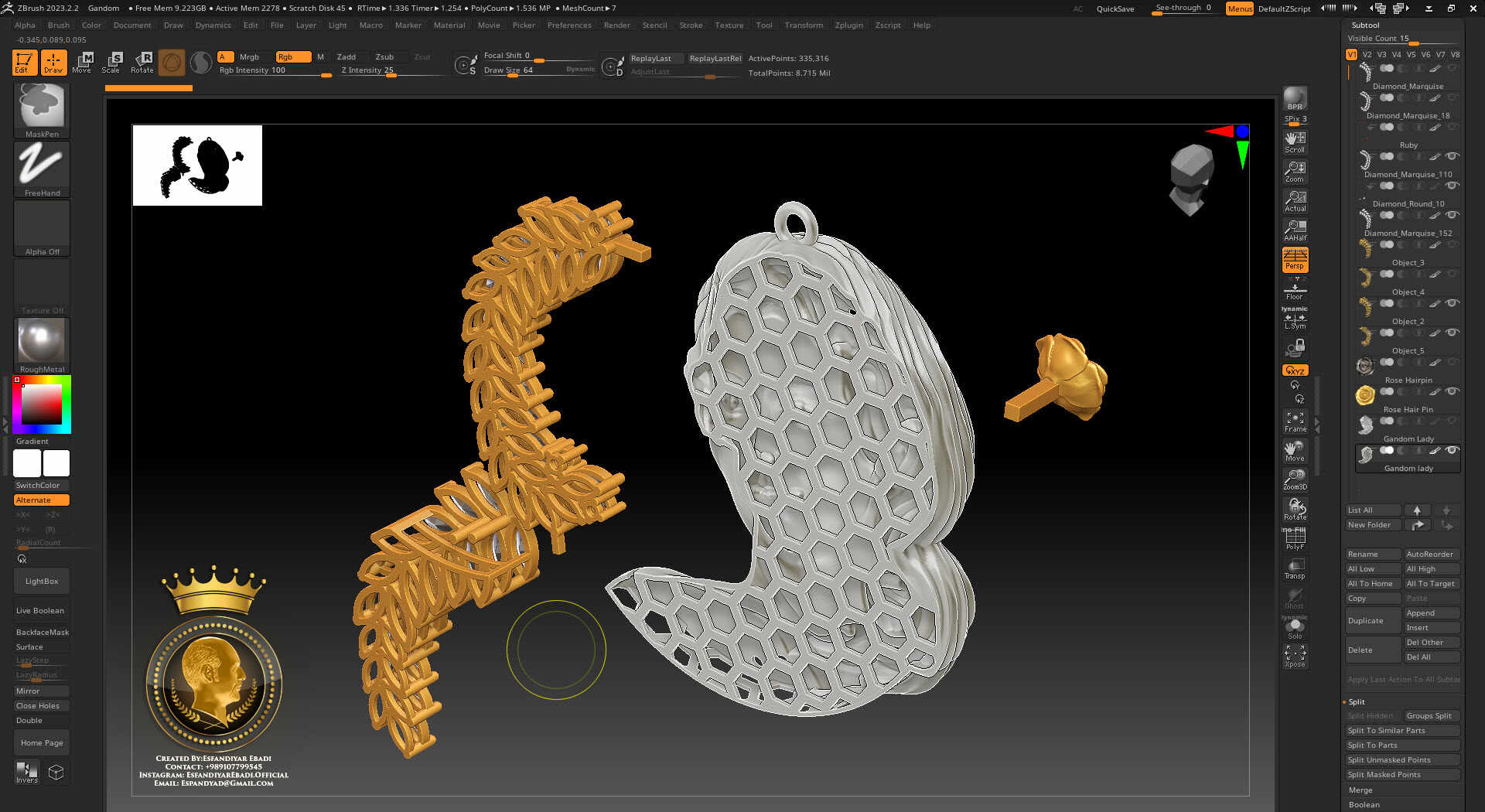Expand the Merge section
1485x812 pixels.
click(1360, 790)
